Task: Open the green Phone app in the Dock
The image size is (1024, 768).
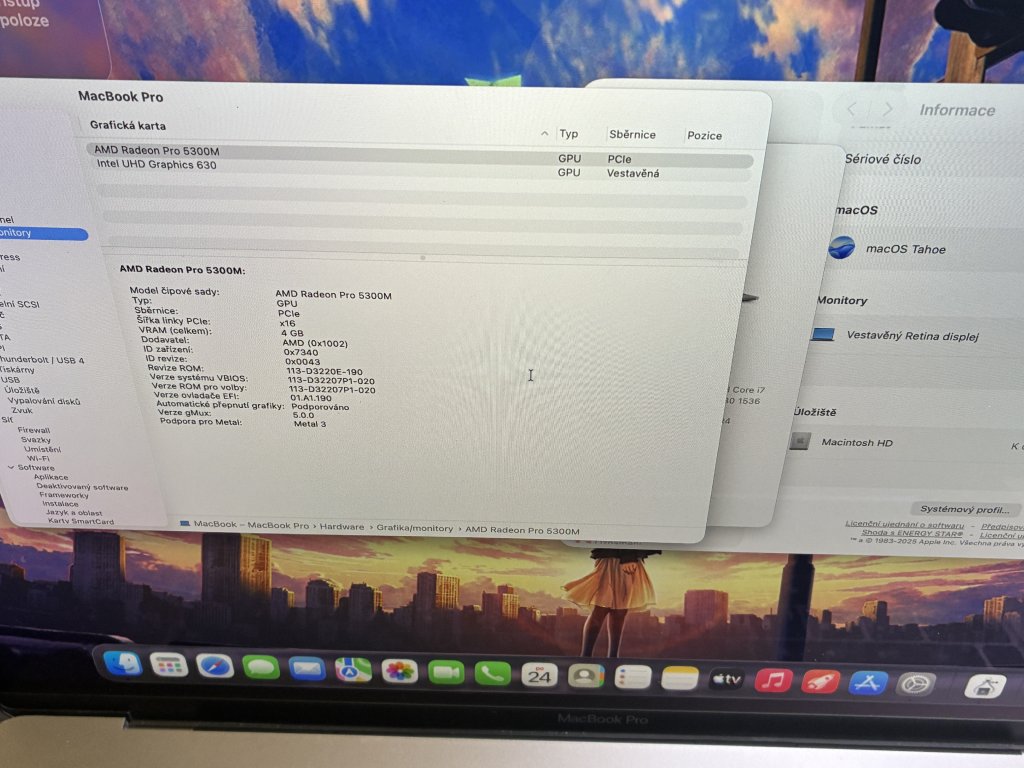Action: pyautogui.click(x=492, y=674)
